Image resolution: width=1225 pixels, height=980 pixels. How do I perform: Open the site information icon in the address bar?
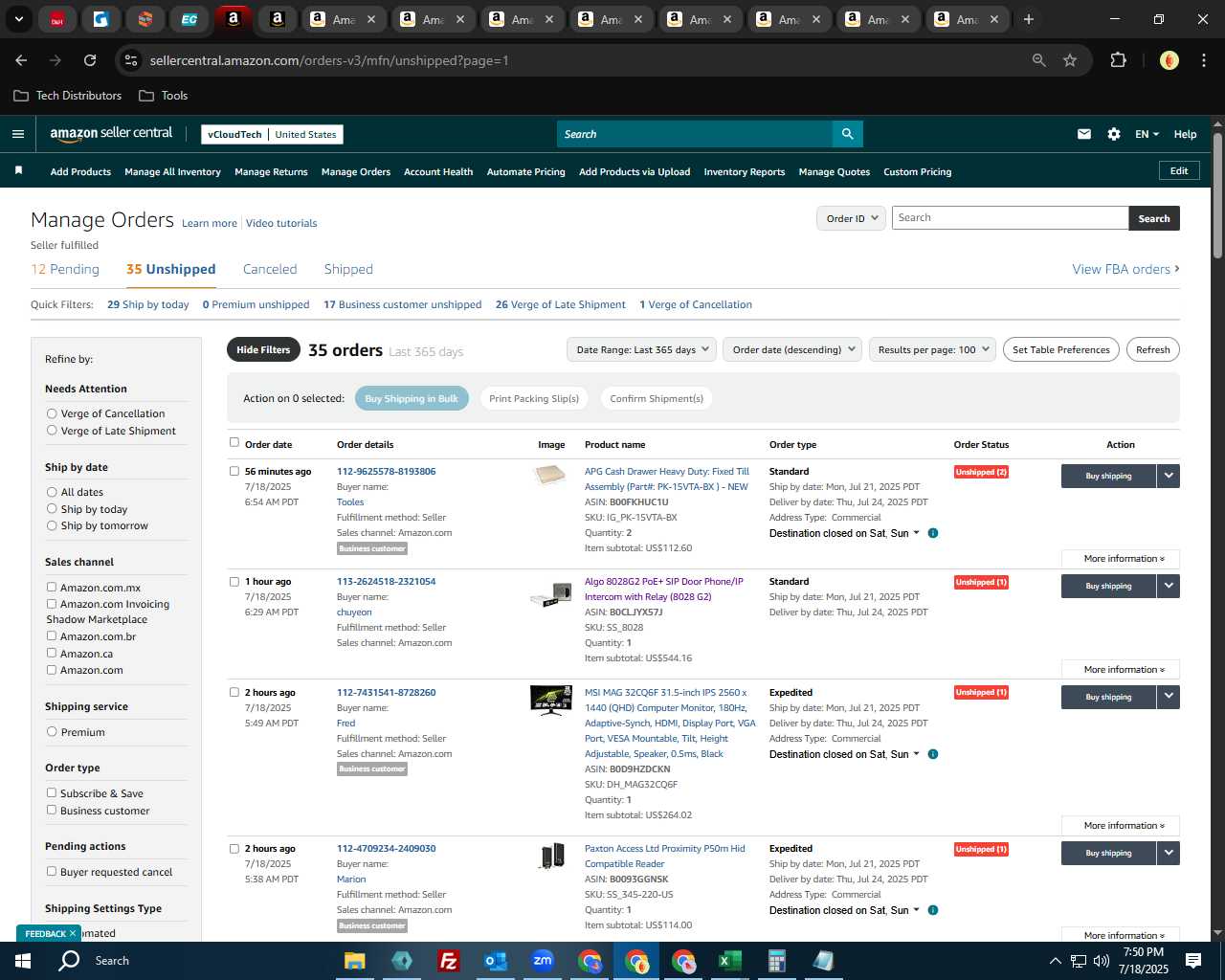coord(131,60)
